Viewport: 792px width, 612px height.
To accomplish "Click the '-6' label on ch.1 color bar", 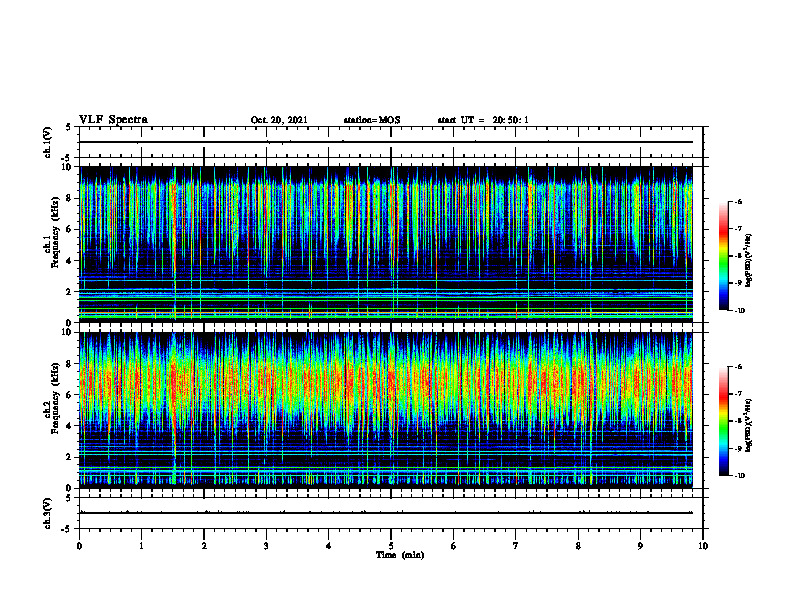I will 738,201.
